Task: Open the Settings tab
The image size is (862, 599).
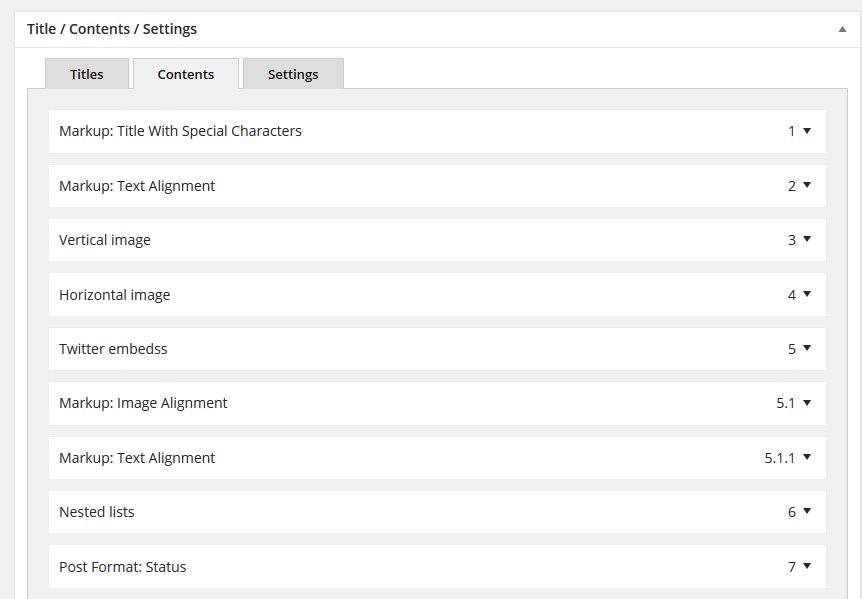Action: point(293,74)
